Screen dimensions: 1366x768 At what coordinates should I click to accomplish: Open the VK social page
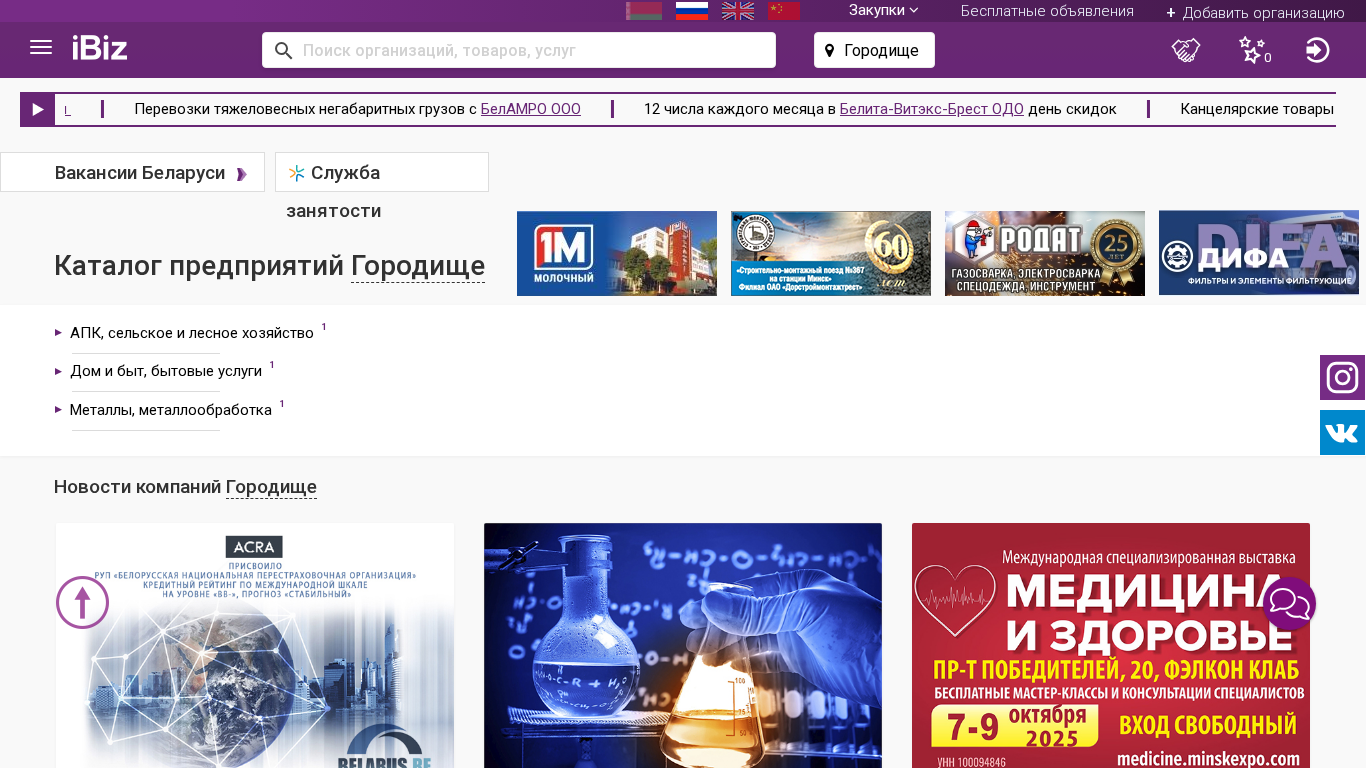(1342, 433)
